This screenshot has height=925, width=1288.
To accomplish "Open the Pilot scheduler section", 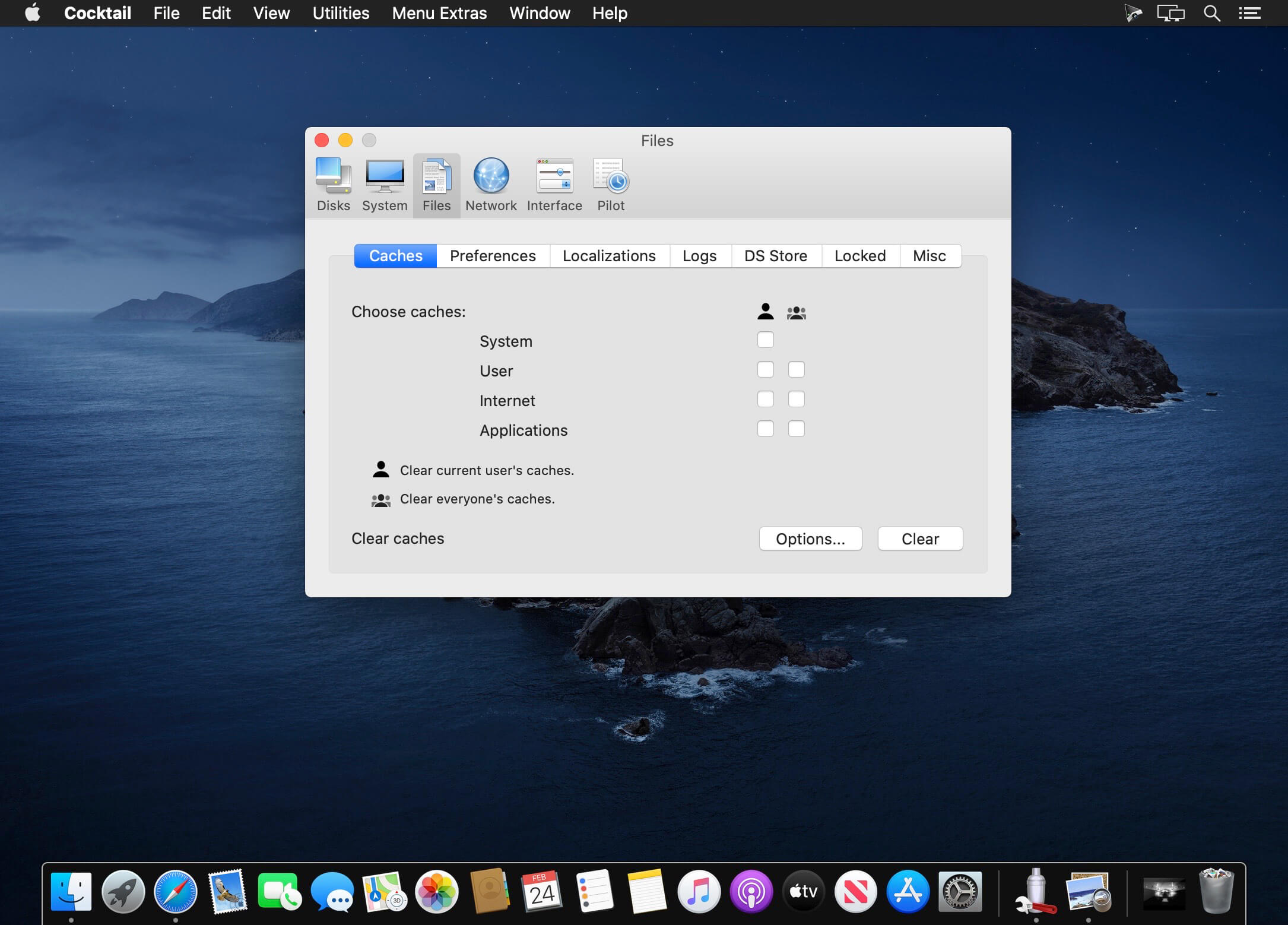I will coord(611,185).
